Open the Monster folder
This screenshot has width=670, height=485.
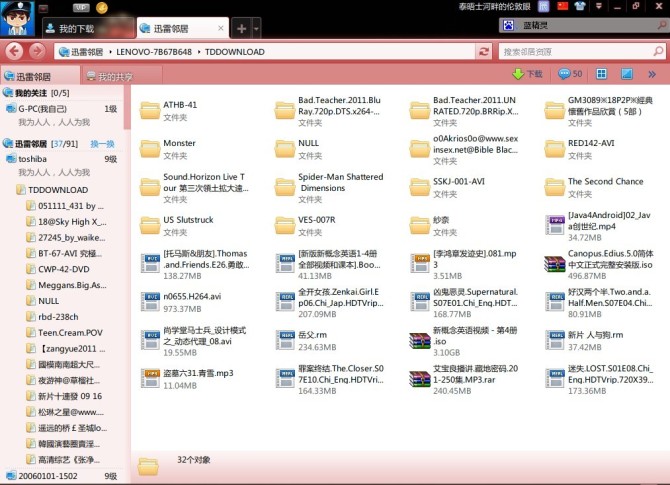click(168, 149)
